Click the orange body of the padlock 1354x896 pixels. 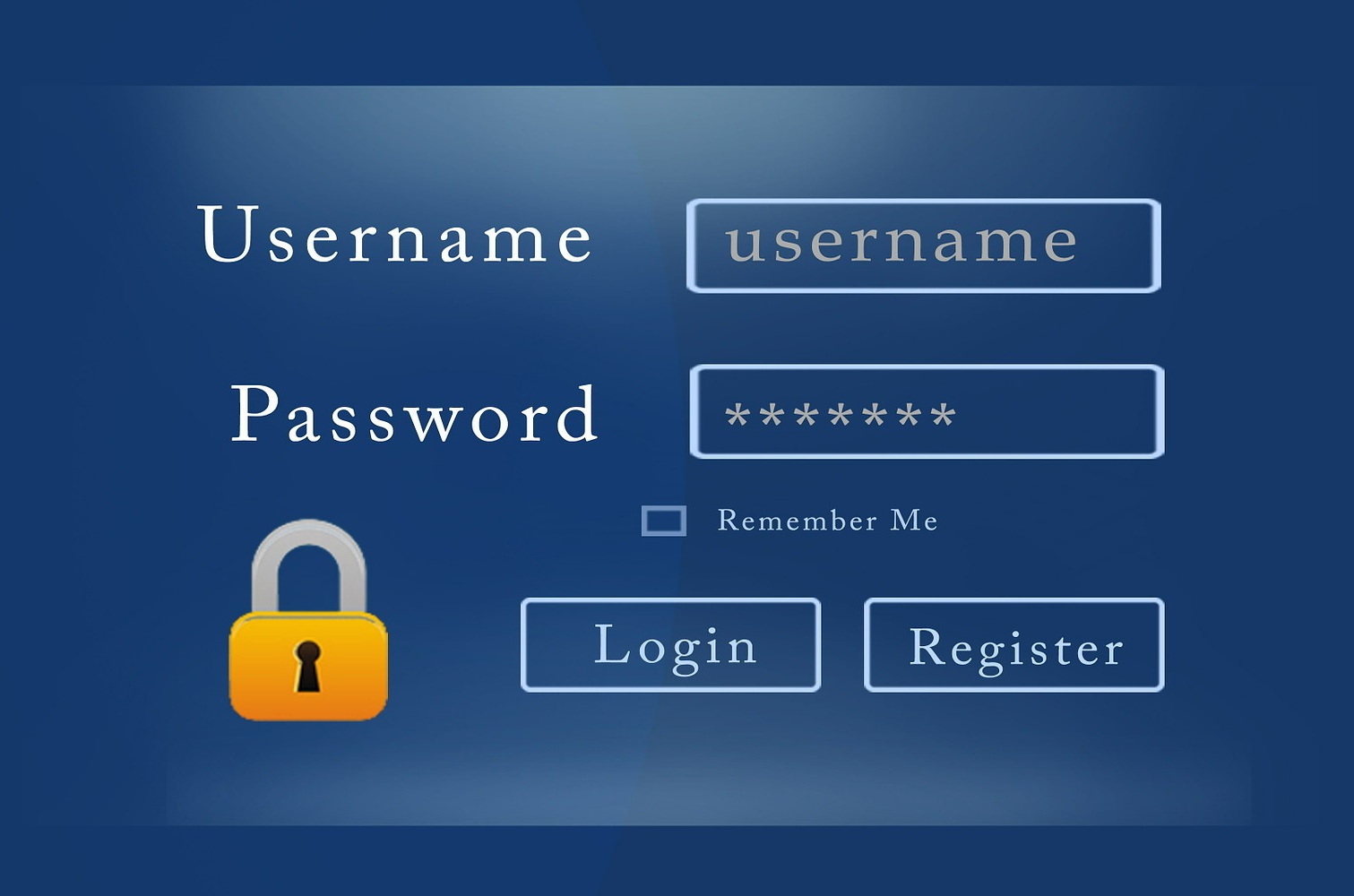308,666
